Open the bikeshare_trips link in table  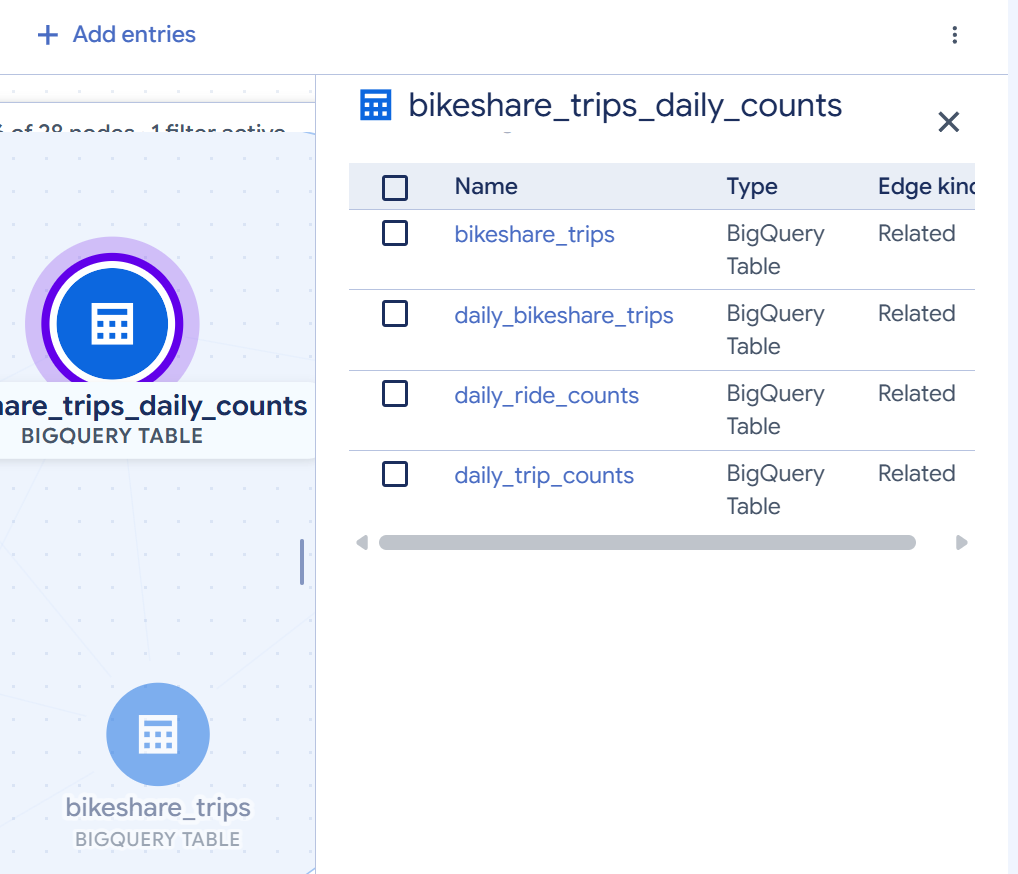534,234
